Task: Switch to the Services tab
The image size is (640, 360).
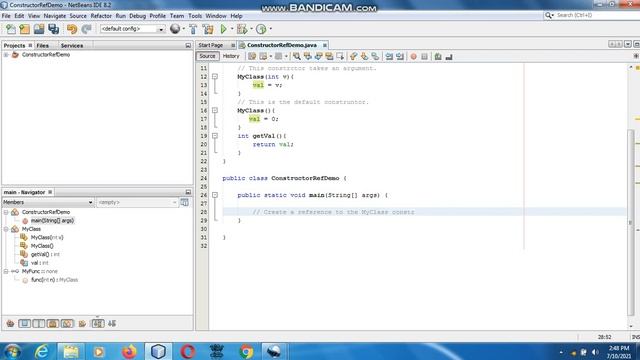Action: [x=72, y=46]
